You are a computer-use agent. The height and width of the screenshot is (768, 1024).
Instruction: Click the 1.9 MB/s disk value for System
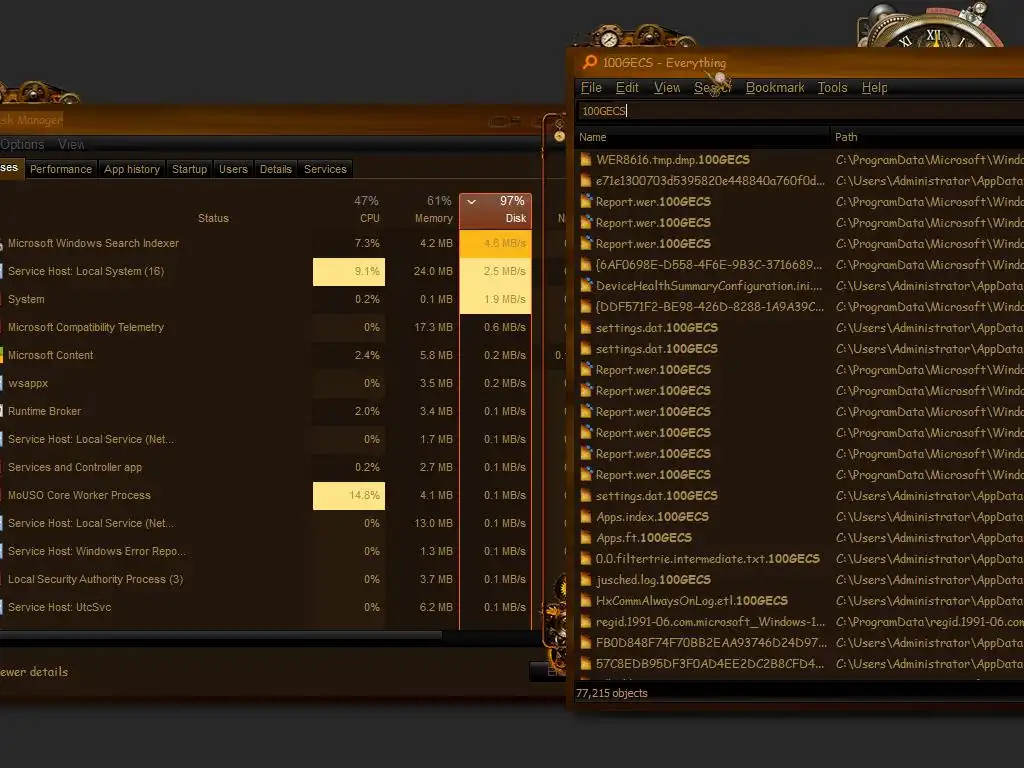pyautogui.click(x=496, y=300)
